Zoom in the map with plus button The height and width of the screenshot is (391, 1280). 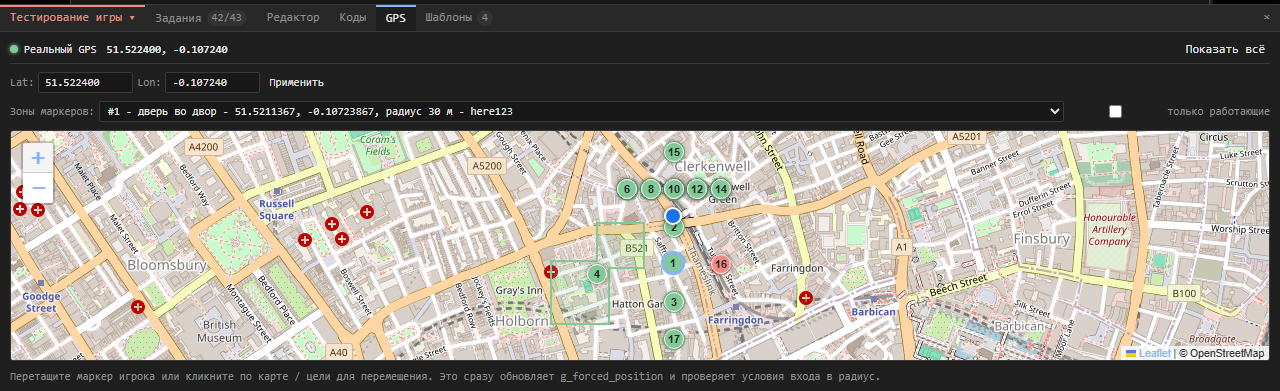pyautogui.click(x=37, y=157)
